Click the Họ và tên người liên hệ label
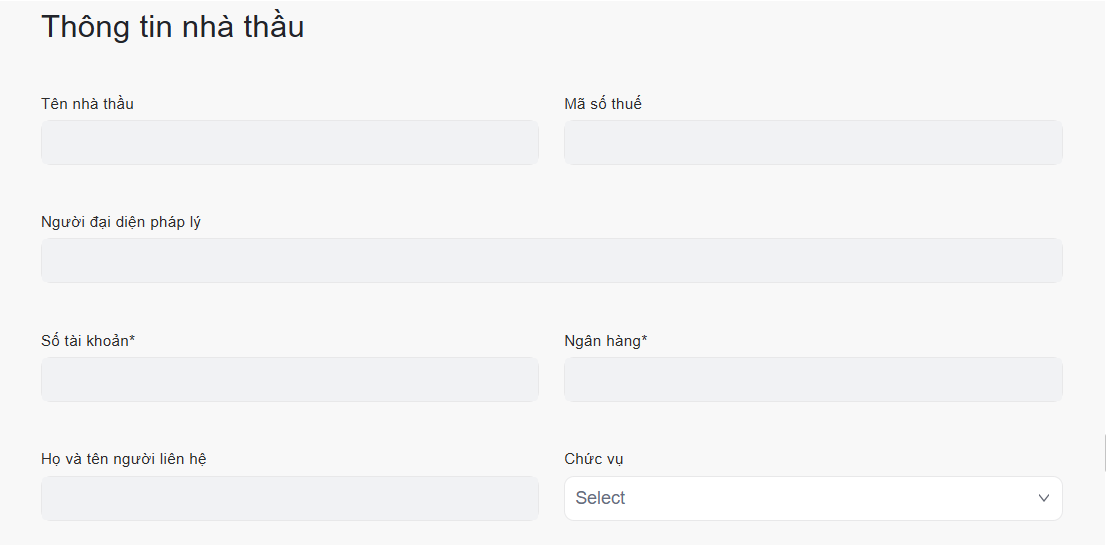Viewport: 1106px width, 547px height. pyautogui.click(x=124, y=459)
